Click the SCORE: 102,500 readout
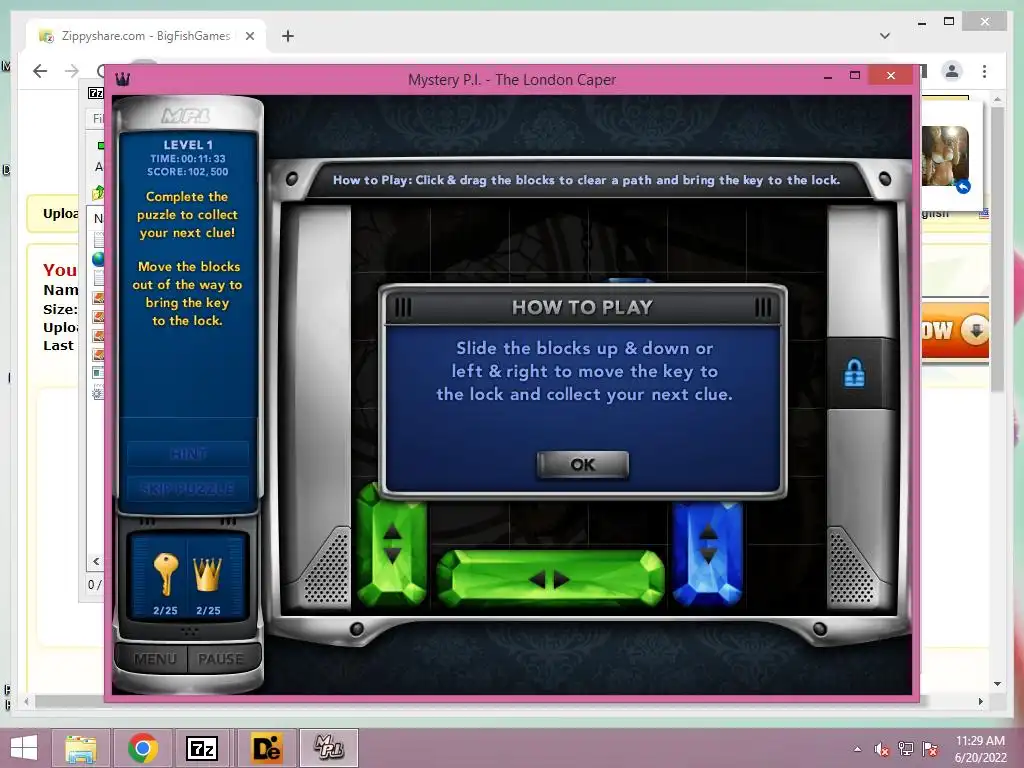Image resolution: width=1024 pixels, height=768 pixels. pyautogui.click(x=187, y=172)
